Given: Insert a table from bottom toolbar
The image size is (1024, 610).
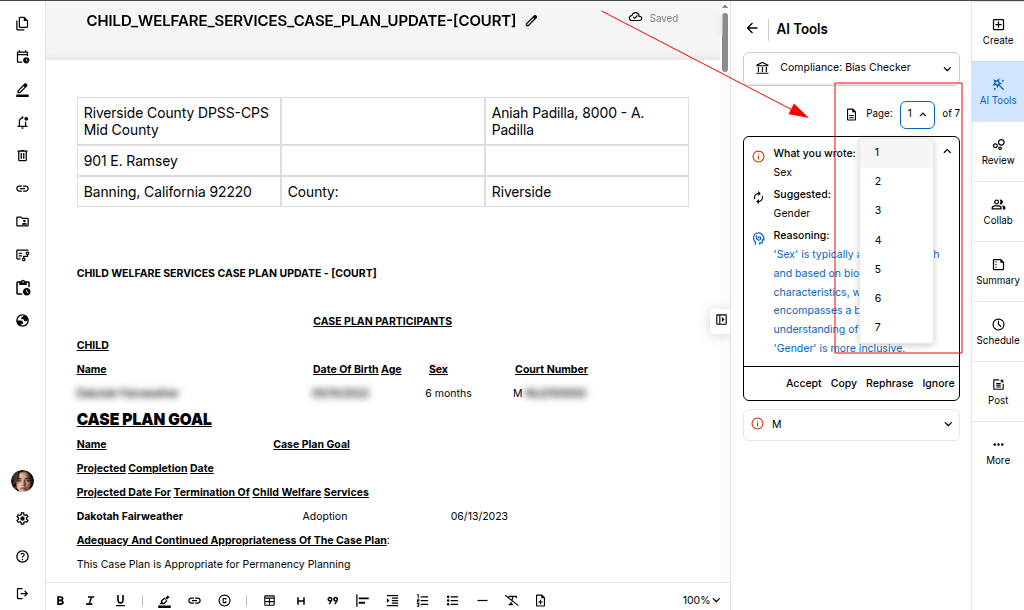Looking at the screenshot, I should [269, 600].
